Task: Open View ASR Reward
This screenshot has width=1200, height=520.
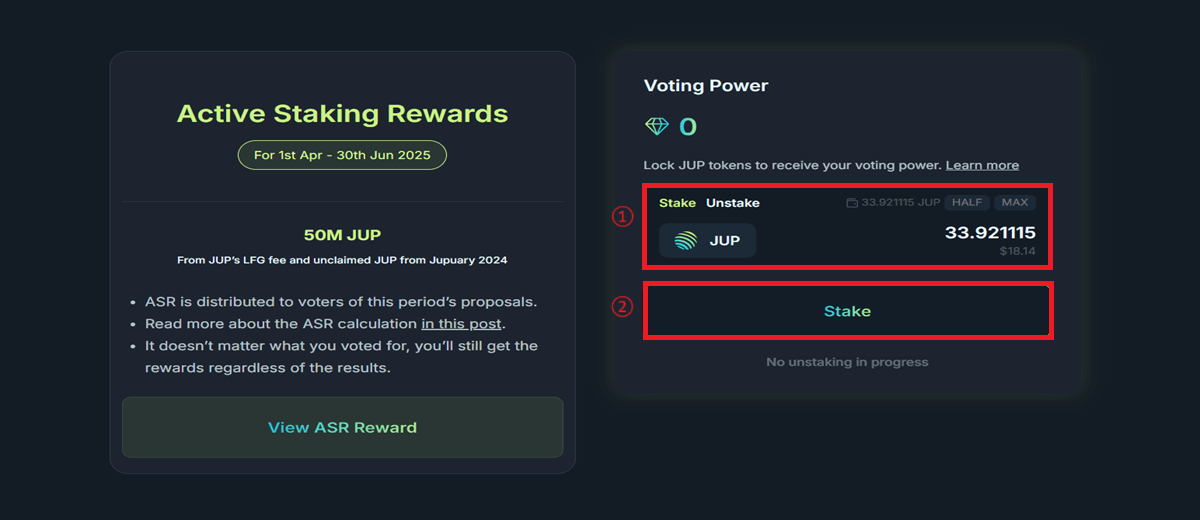Action: coord(342,427)
